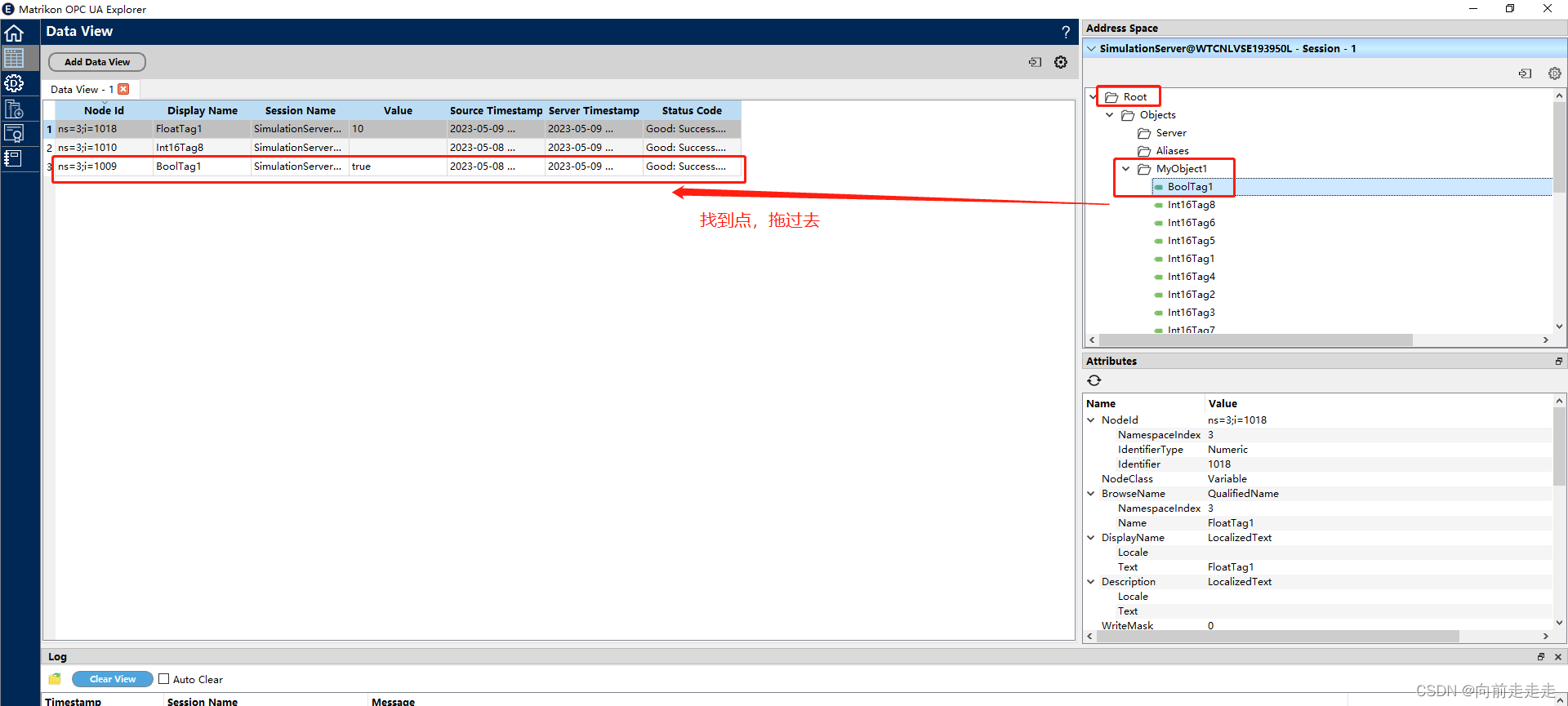Click the BoolTag1 value true cell

coord(399,167)
